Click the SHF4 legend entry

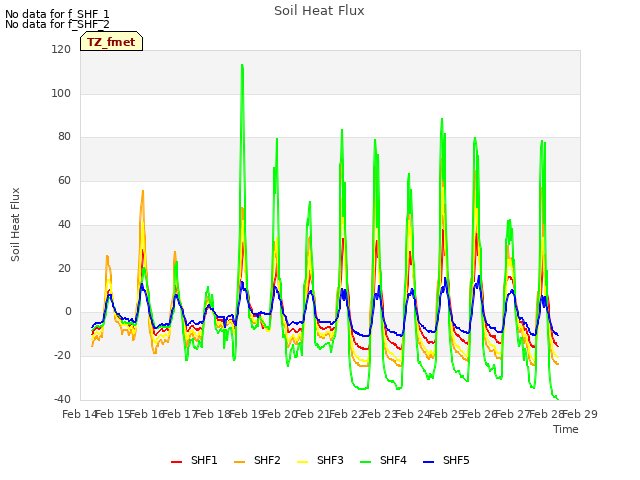(383, 460)
